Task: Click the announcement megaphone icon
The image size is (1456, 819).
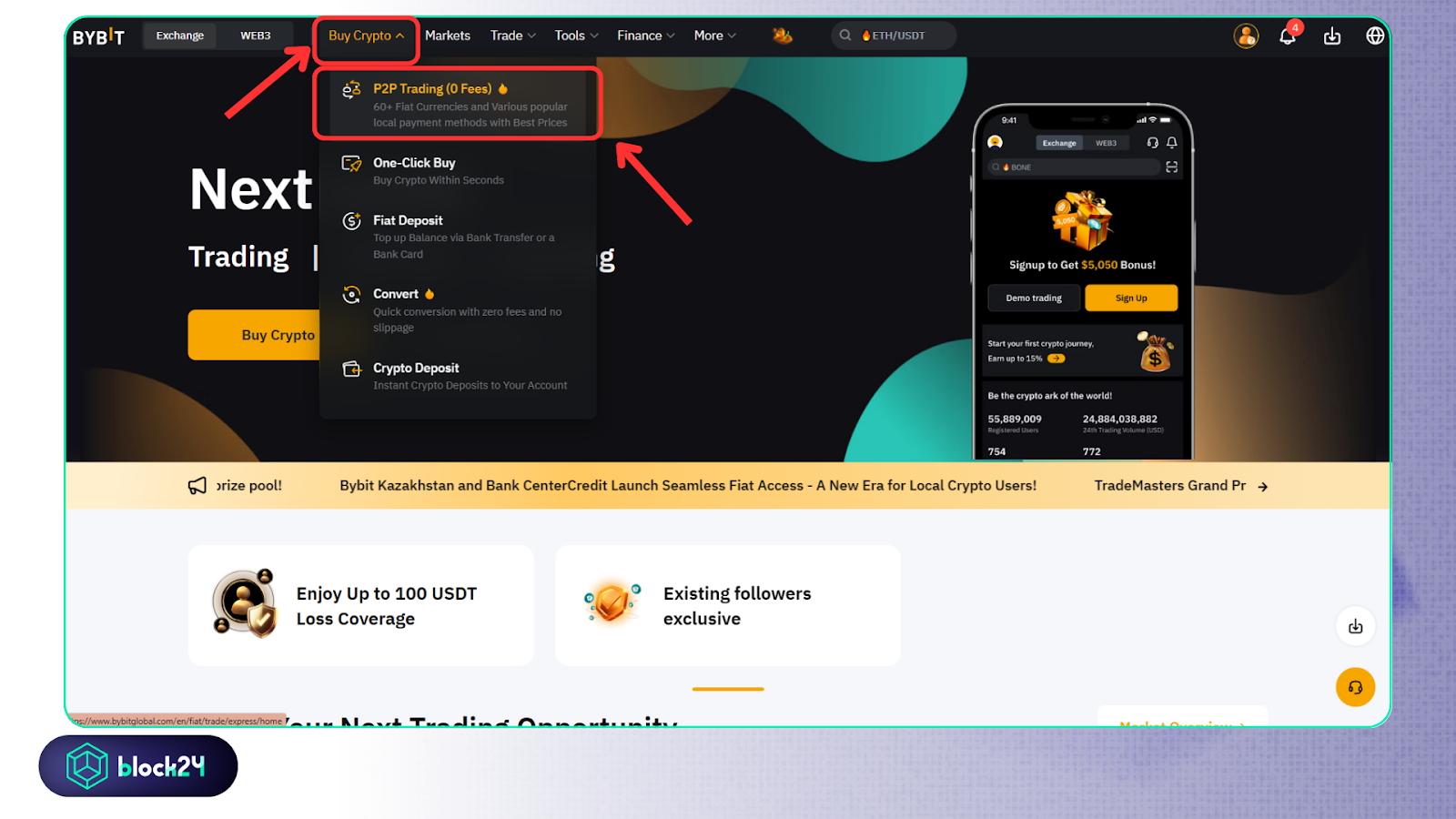Action: point(197,486)
